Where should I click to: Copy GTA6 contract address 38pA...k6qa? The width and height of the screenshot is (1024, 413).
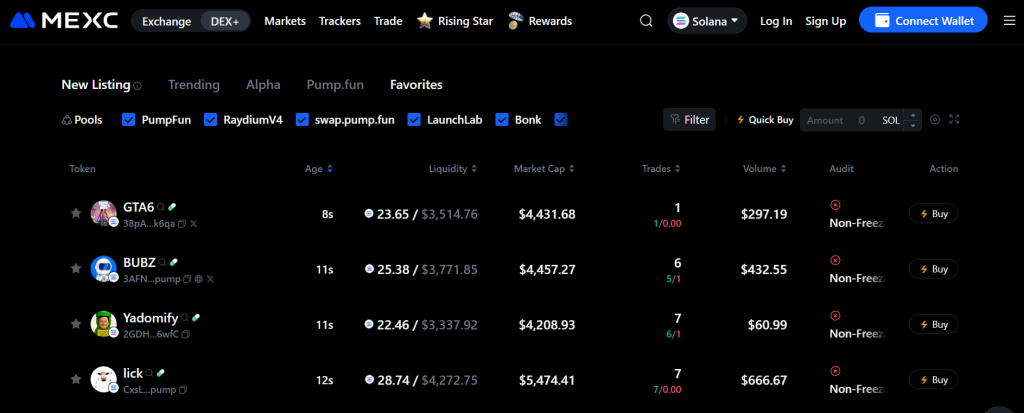pyautogui.click(x=182, y=223)
